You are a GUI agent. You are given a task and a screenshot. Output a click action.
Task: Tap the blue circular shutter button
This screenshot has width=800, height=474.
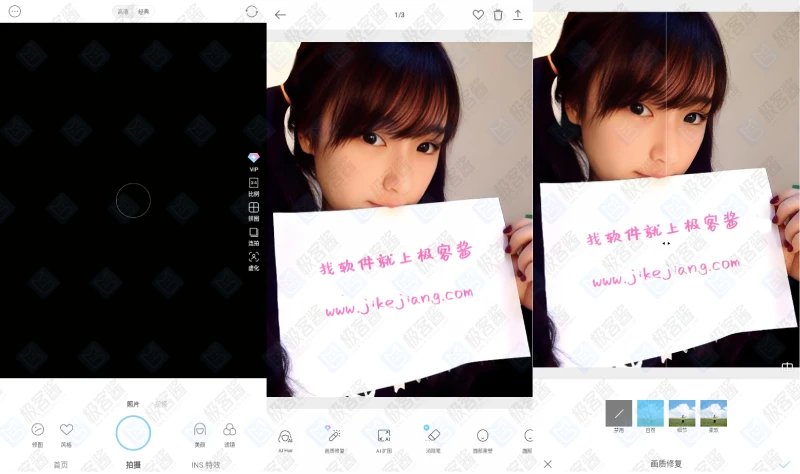coord(133,433)
